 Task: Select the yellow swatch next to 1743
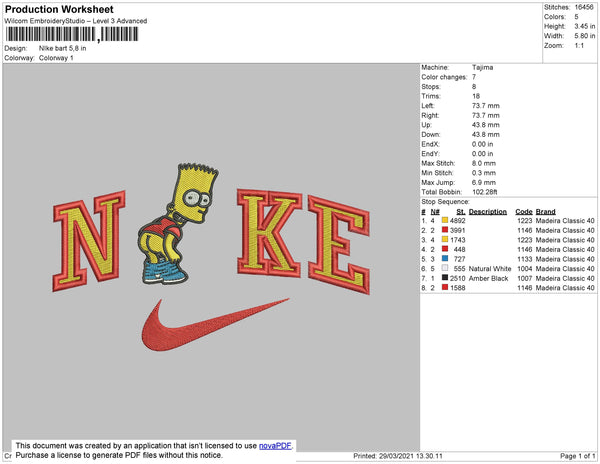(x=445, y=239)
